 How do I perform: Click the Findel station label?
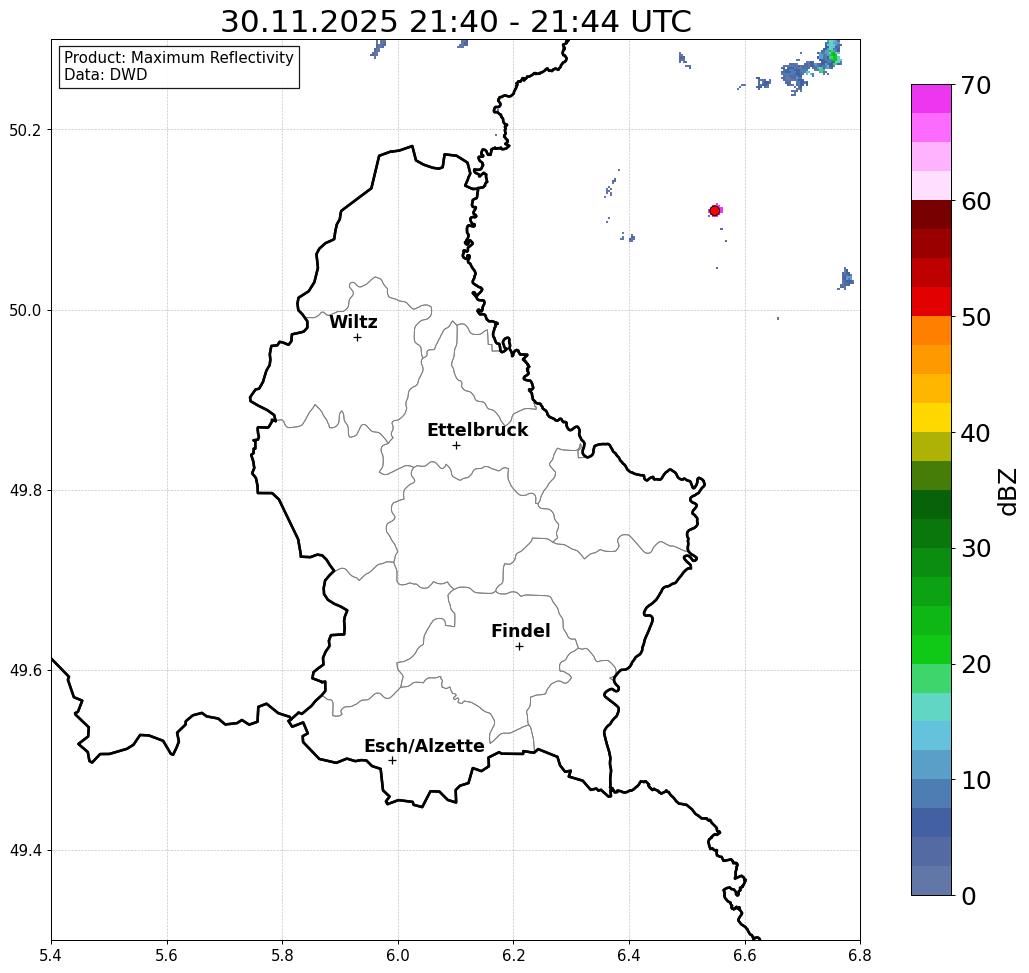(520, 631)
